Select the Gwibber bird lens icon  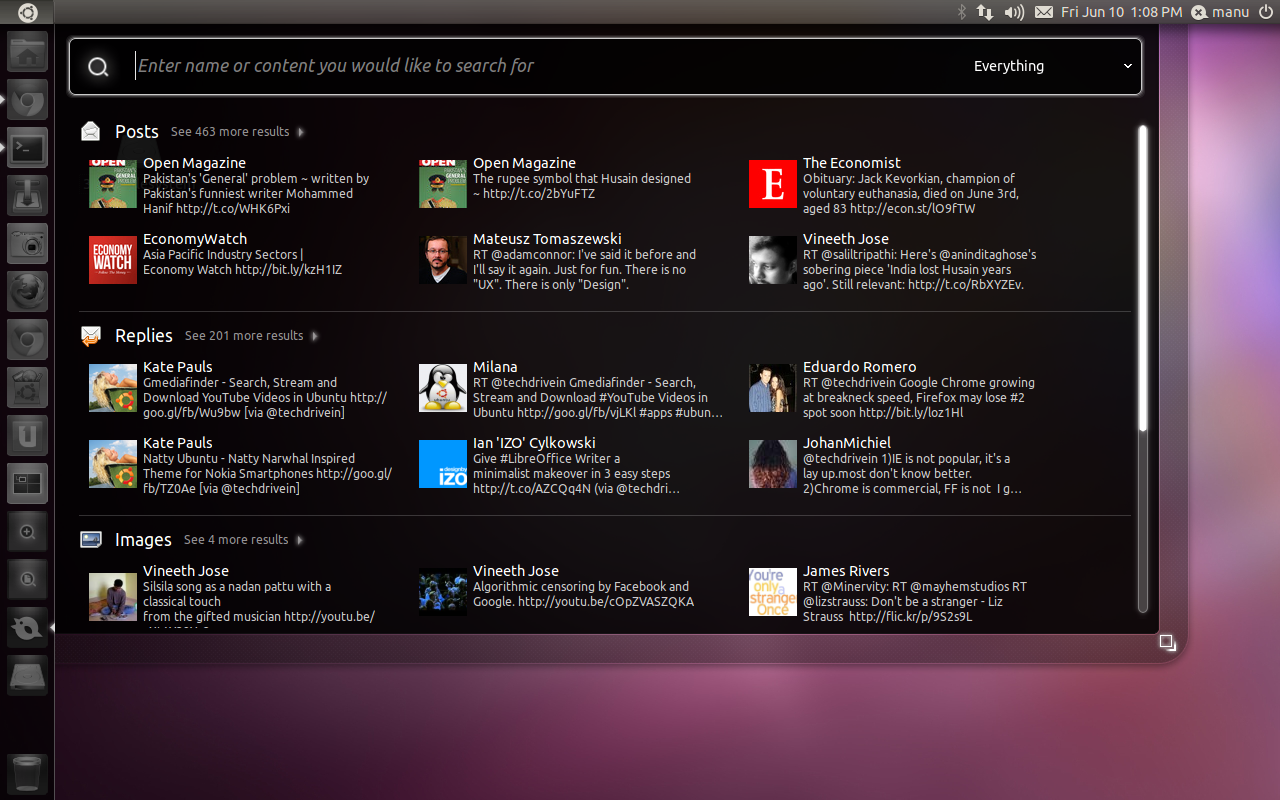(28, 627)
